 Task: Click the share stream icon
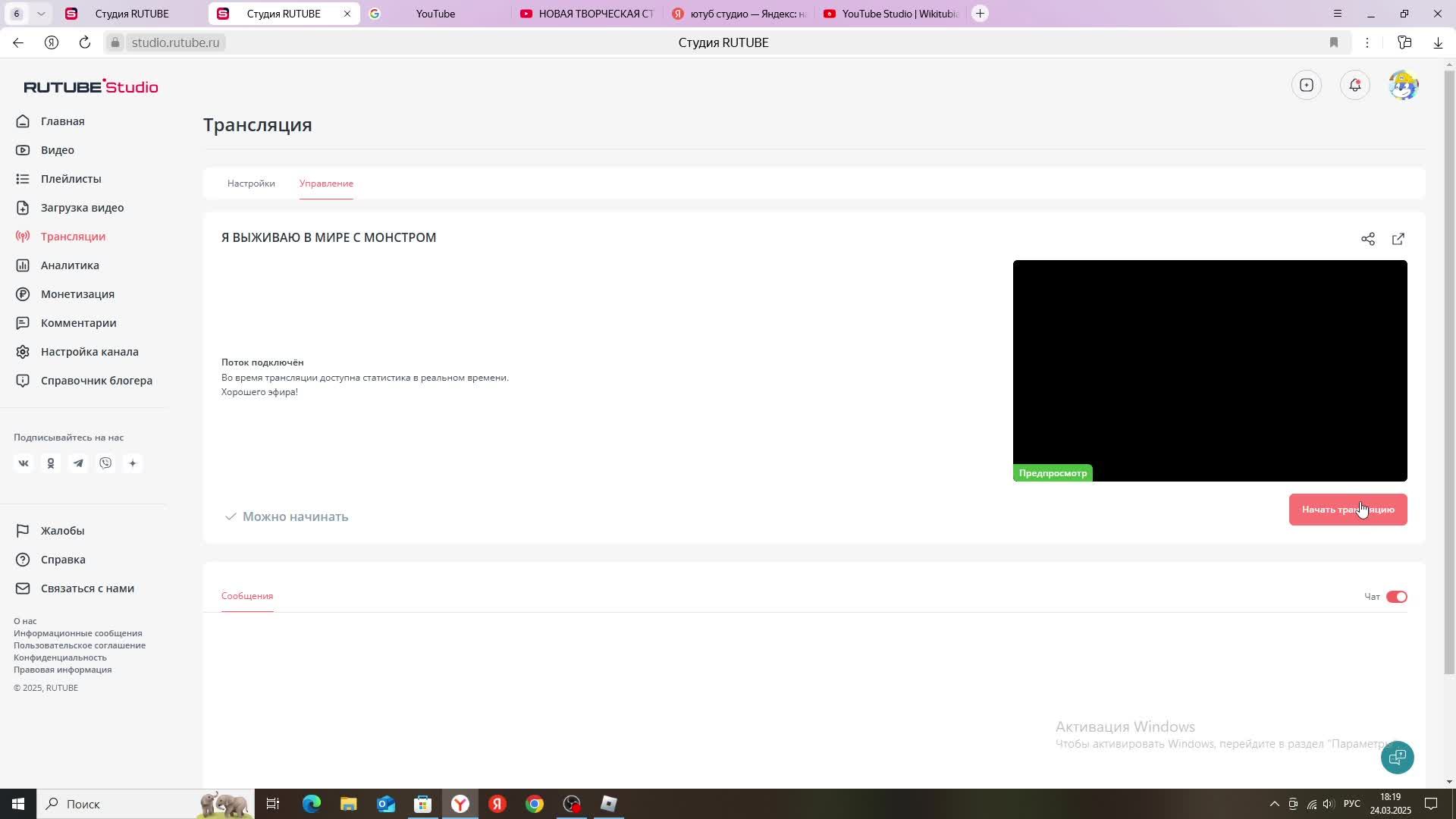point(1367,239)
